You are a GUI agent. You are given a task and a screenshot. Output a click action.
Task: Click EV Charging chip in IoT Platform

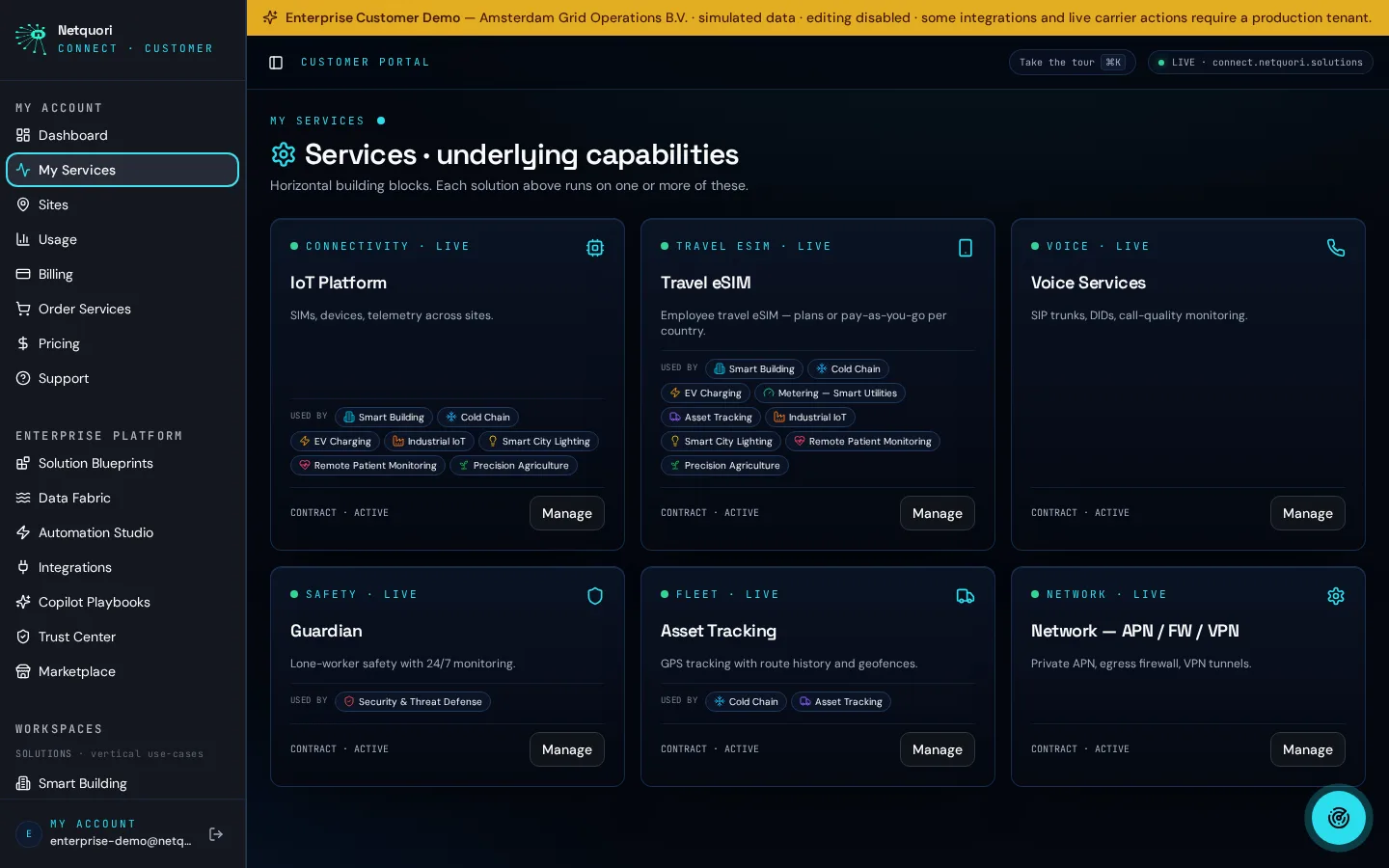[335, 442]
